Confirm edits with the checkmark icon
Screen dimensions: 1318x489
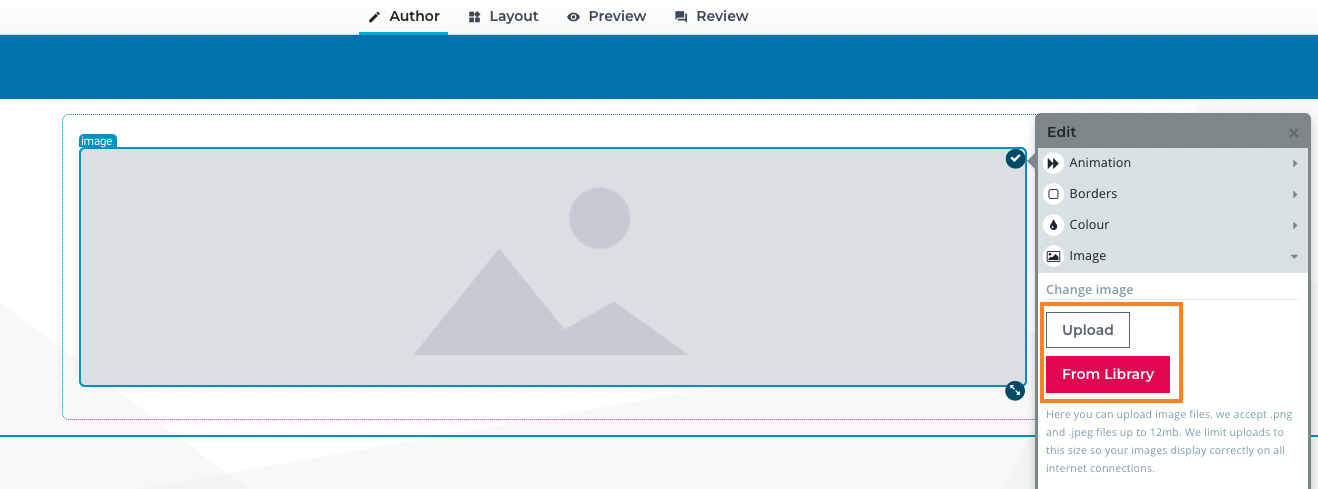[x=1015, y=159]
